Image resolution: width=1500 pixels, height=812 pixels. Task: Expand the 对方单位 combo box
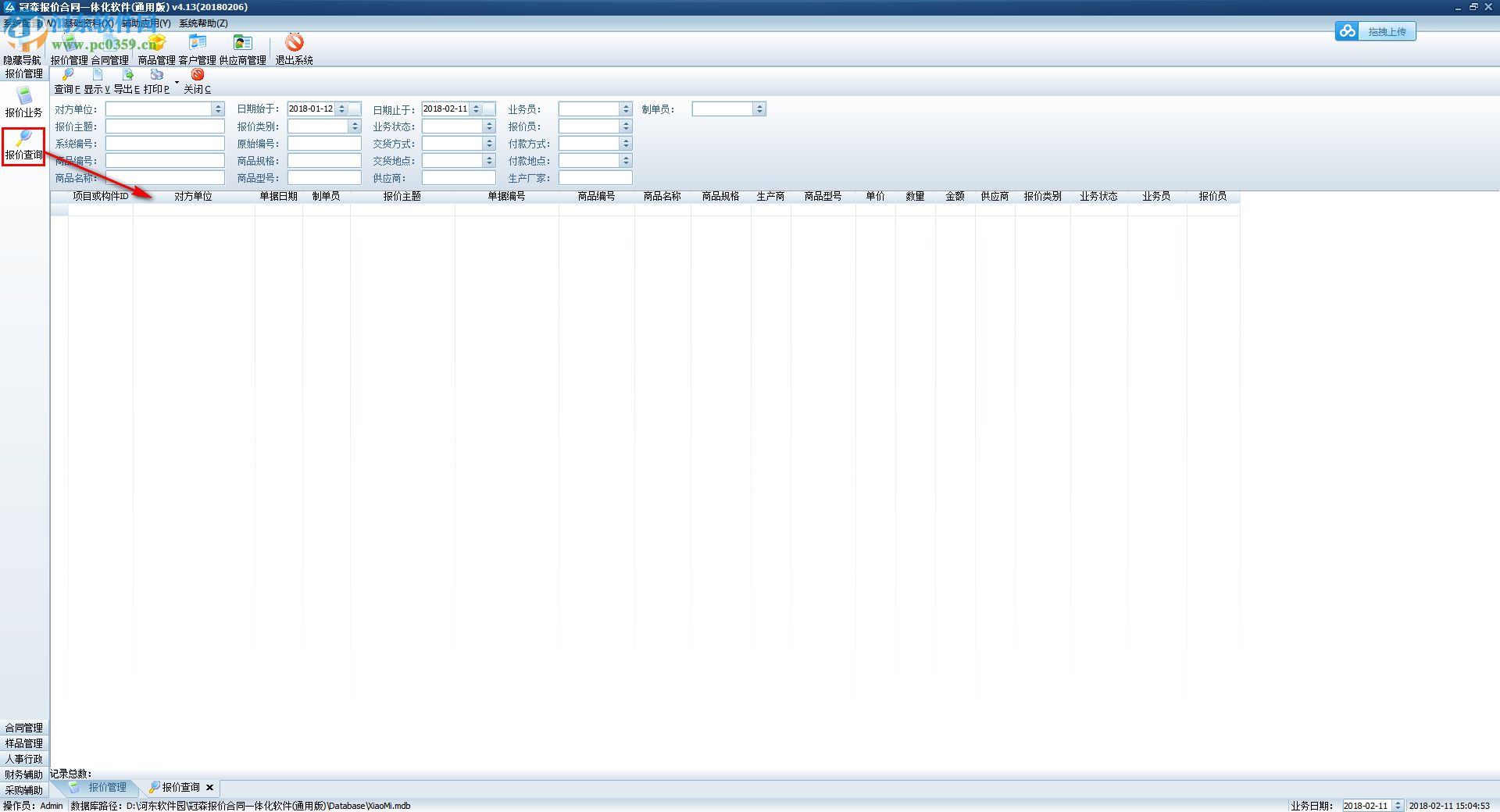(x=219, y=109)
